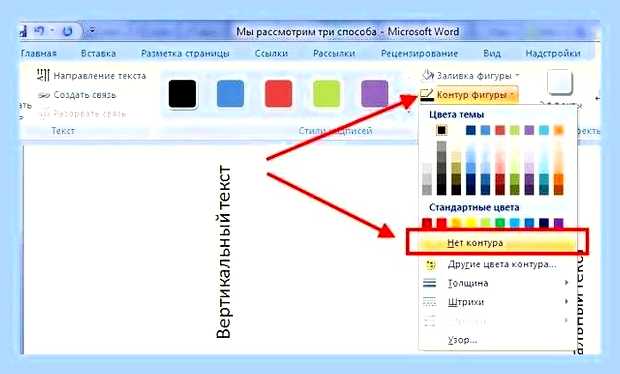The image size is (620, 374).
Task: Pick orange theme color in top row
Action: pos(558,130)
